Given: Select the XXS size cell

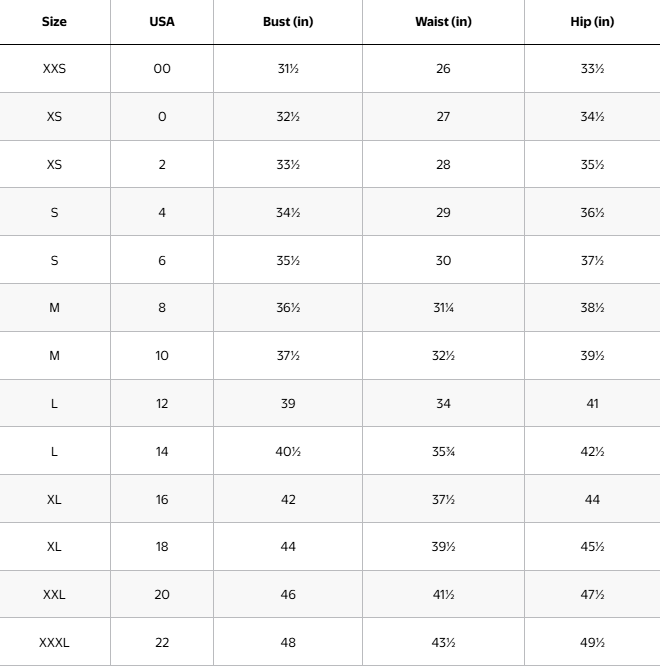Looking at the screenshot, I should coord(54,69).
